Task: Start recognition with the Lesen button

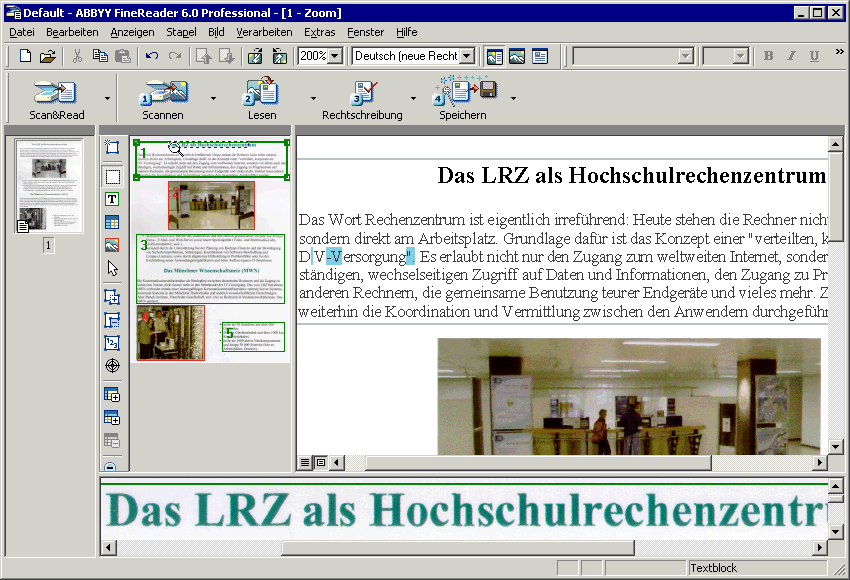Action: point(262,99)
